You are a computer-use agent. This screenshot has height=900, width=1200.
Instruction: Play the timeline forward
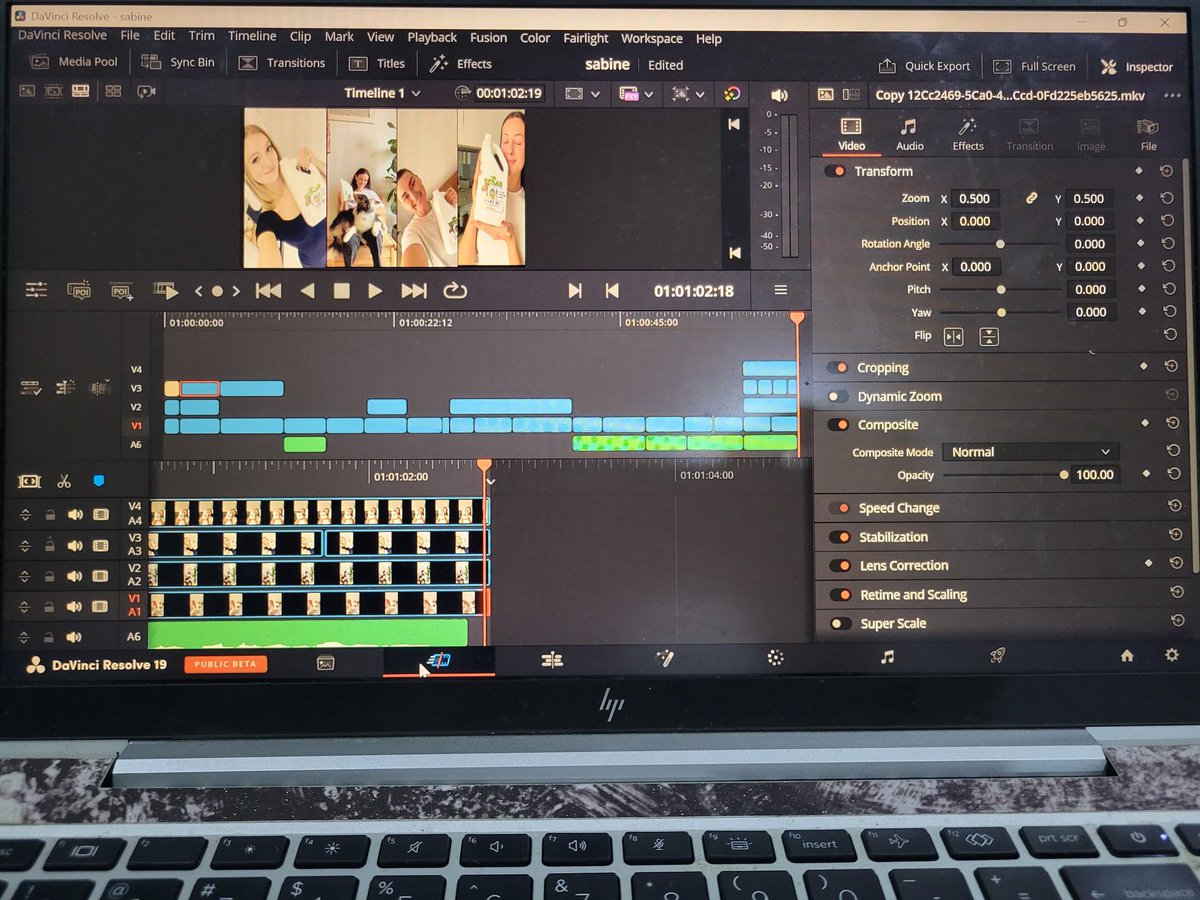pyautogui.click(x=375, y=291)
